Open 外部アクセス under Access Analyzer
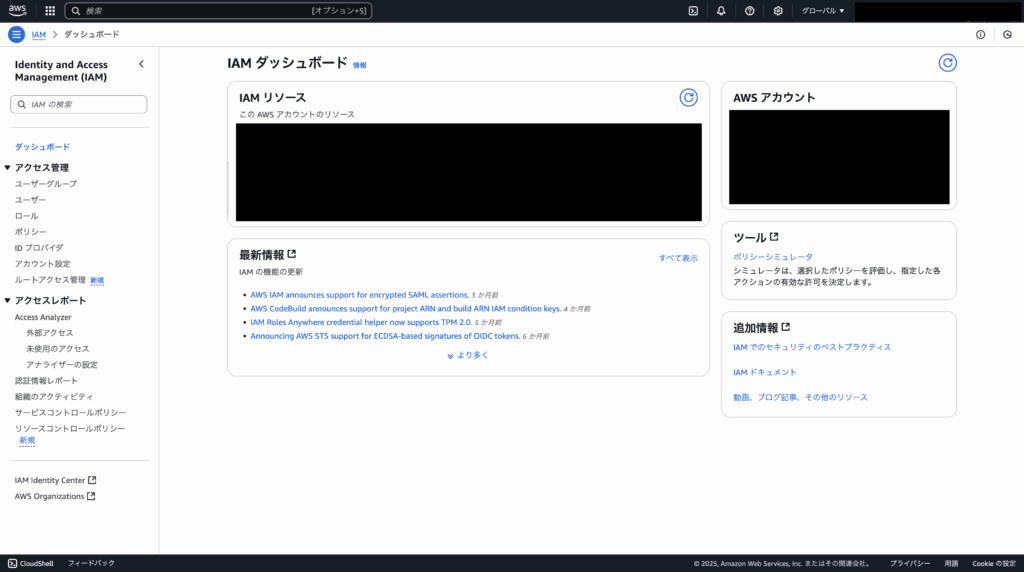The width and height of the screenshot is (1024, 572). click(x=50, y=333)
